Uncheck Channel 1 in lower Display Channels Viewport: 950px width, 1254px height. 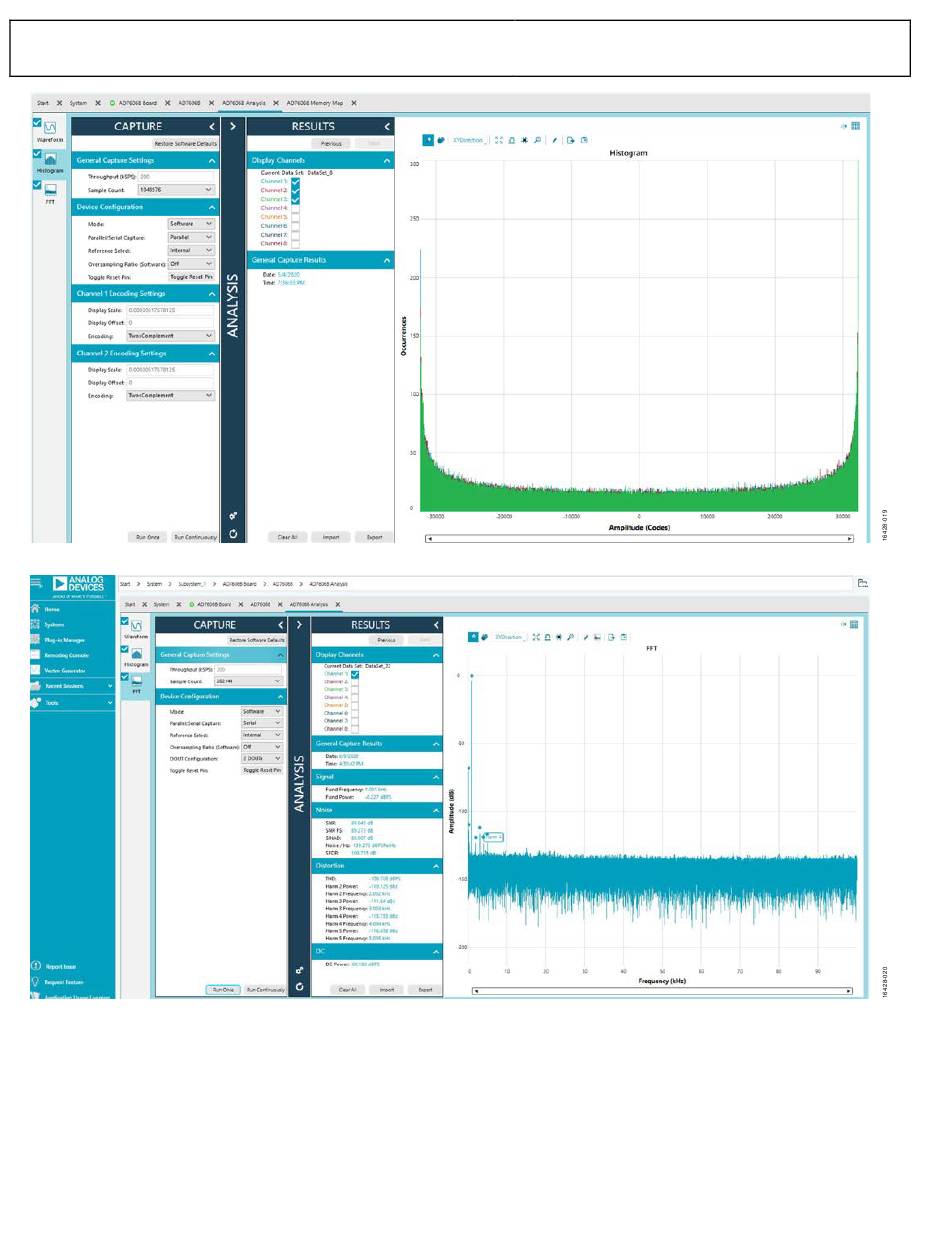pos(354,674)
